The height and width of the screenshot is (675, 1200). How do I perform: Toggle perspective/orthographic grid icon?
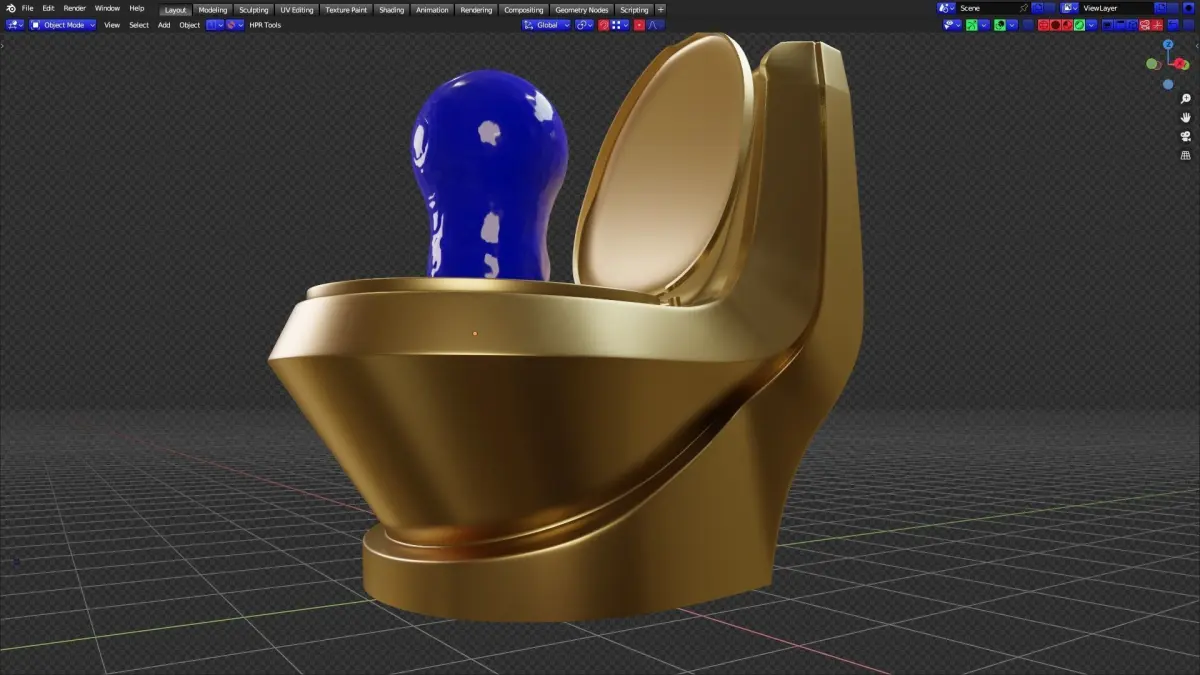pyautogui.click(x=1186, y=156)
